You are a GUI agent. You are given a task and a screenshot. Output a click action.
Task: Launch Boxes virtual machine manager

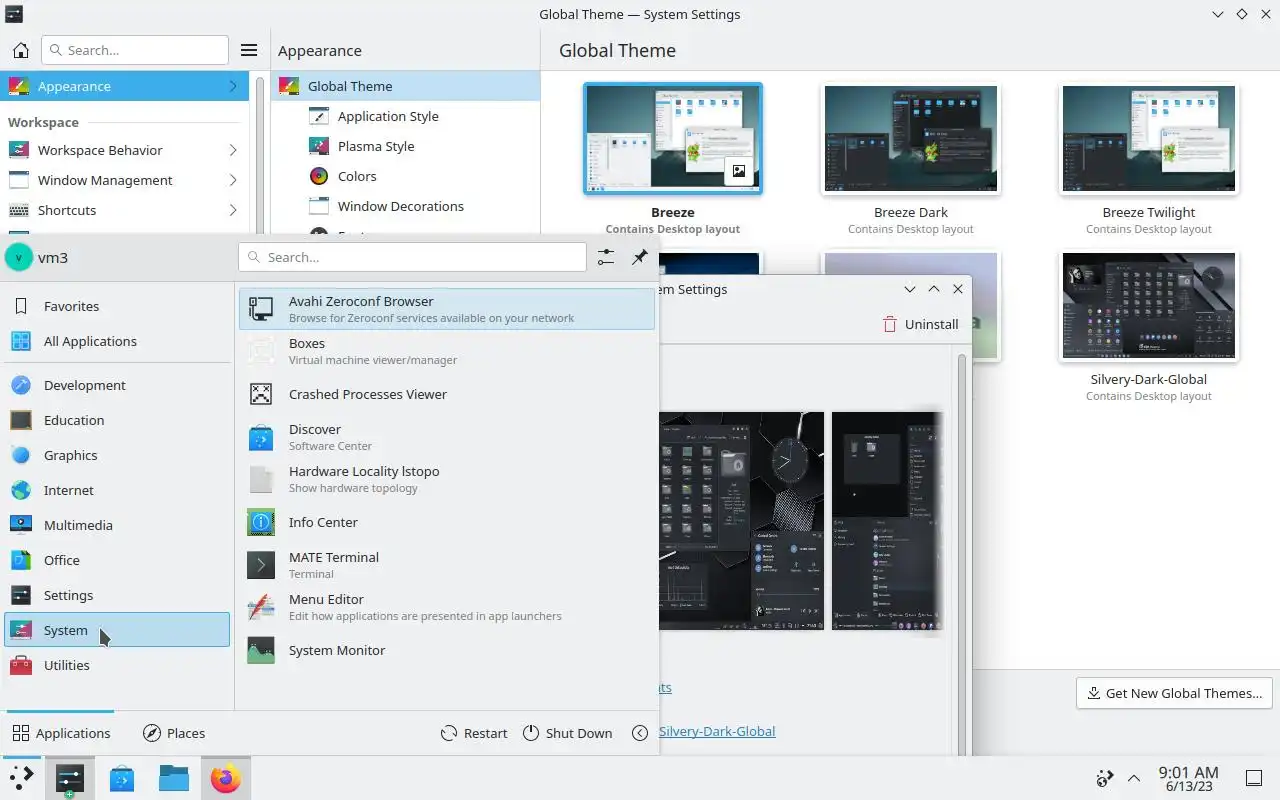coord(447,351)
